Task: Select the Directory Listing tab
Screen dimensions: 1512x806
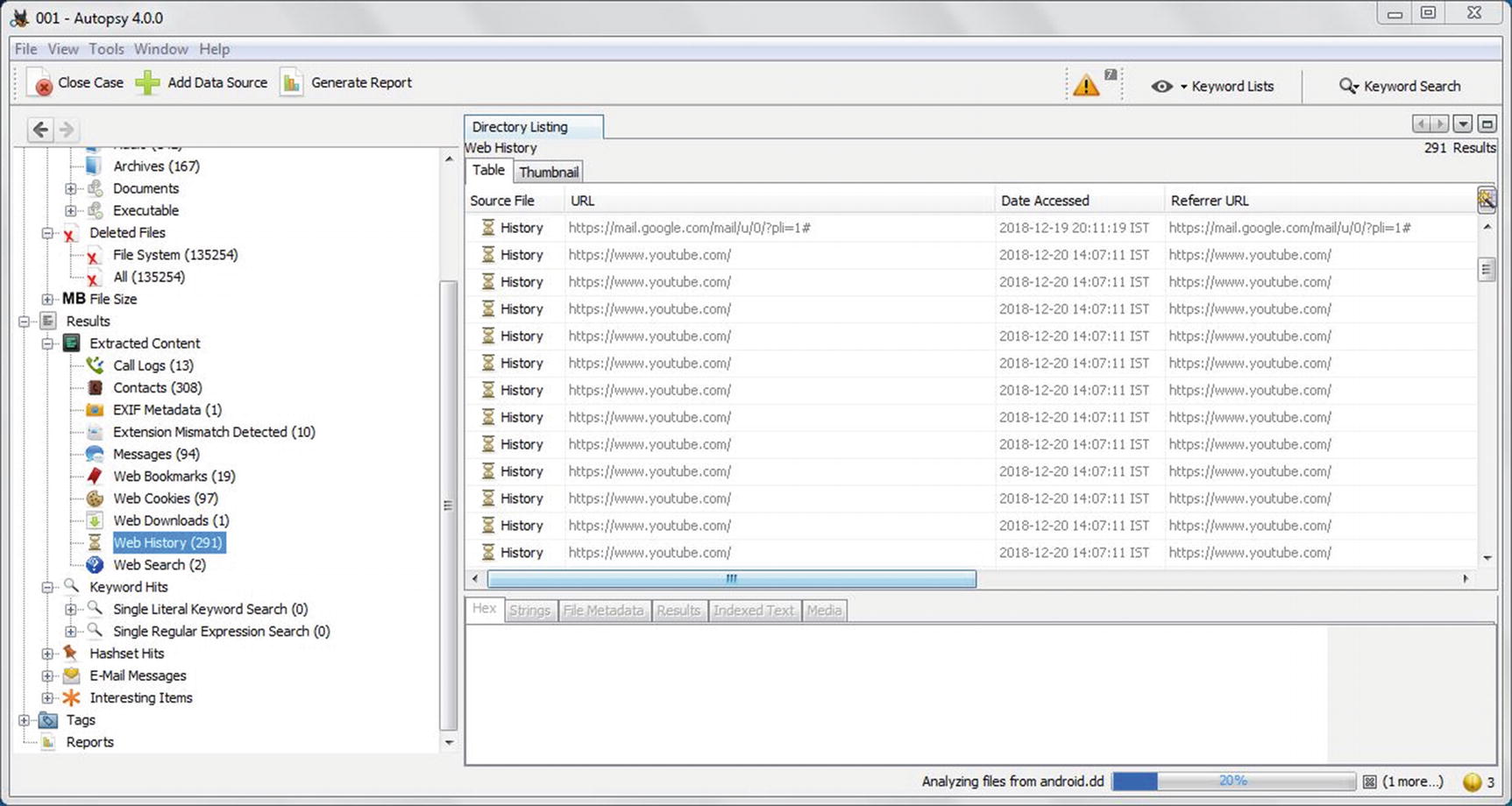Action: tap(533, 127)
